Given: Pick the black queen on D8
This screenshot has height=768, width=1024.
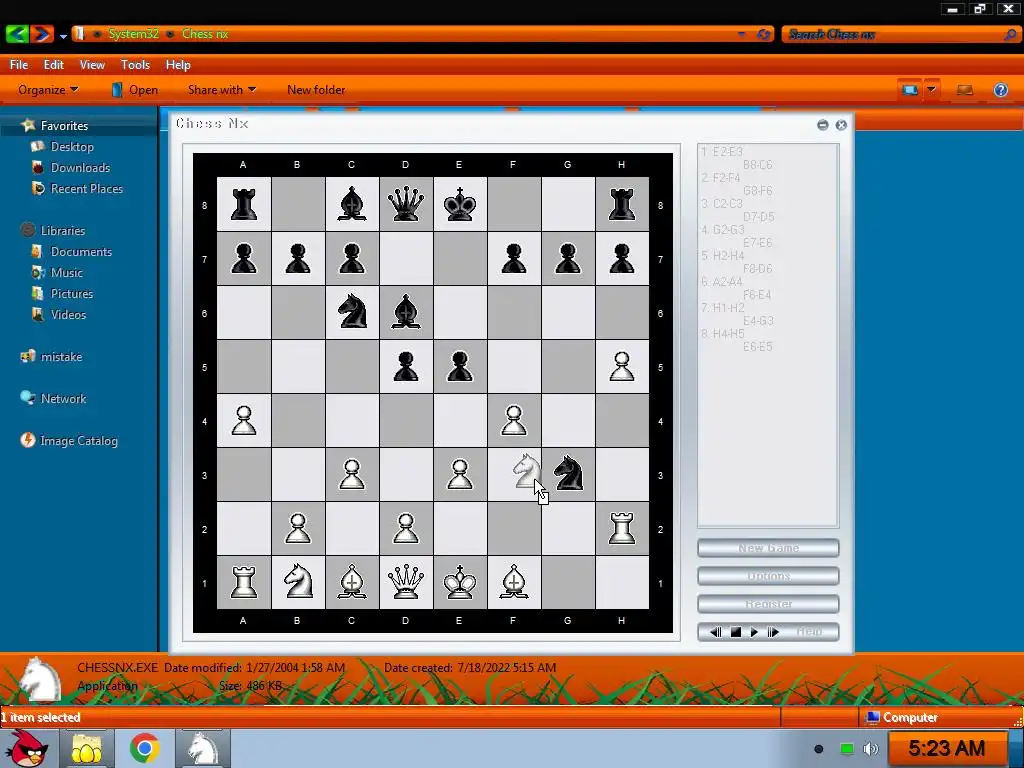Looking at the screenshot, I should pos(406,204).
